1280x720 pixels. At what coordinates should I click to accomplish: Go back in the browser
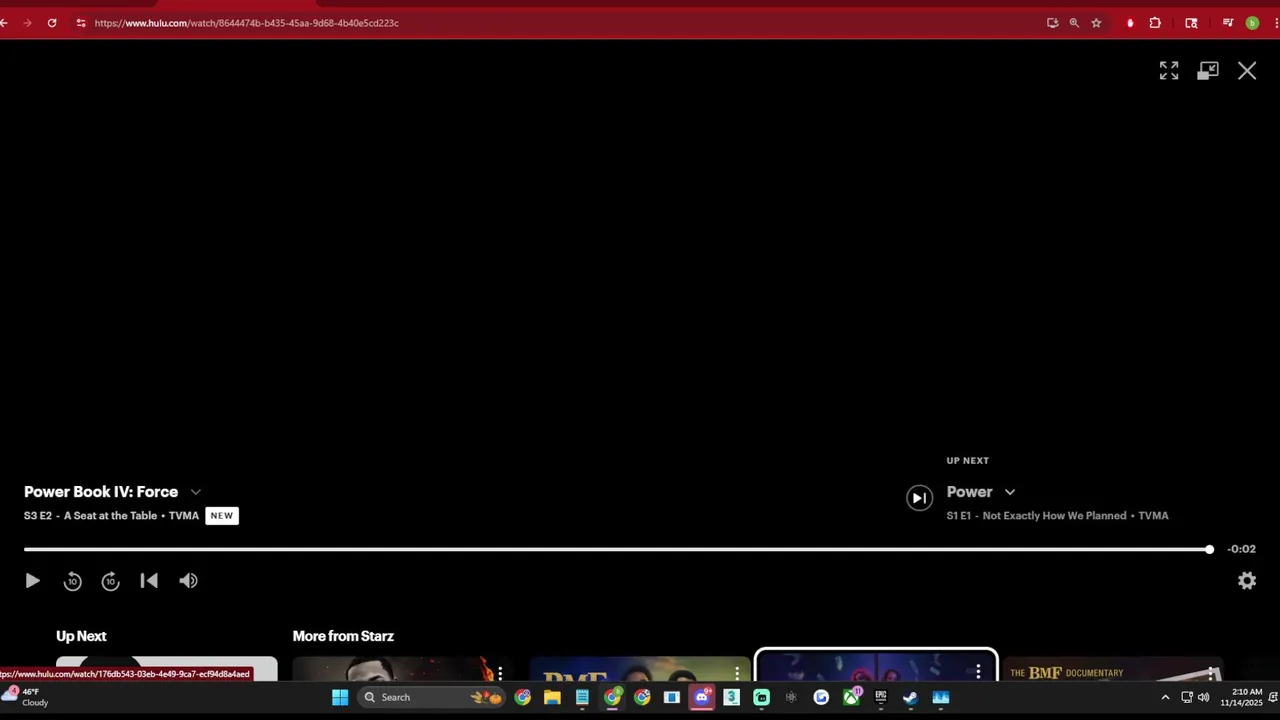click(4, 23)
